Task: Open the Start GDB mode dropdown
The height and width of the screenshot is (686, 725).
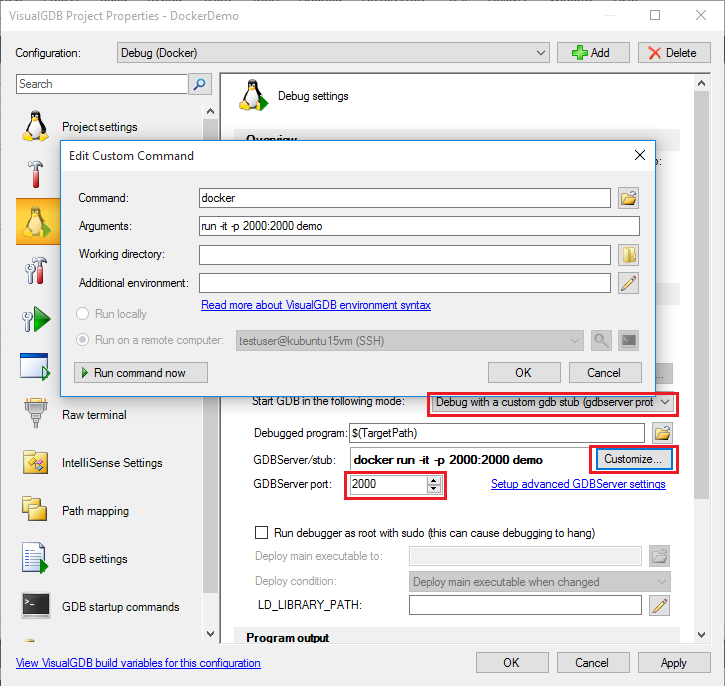Action: pos(552,402)
